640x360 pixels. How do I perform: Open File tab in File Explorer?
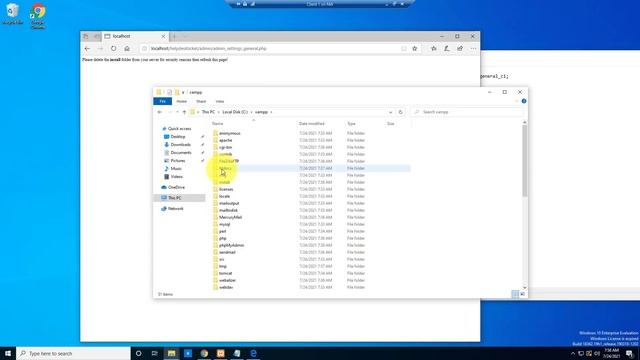pyautogui.click(x=162, y=101)
